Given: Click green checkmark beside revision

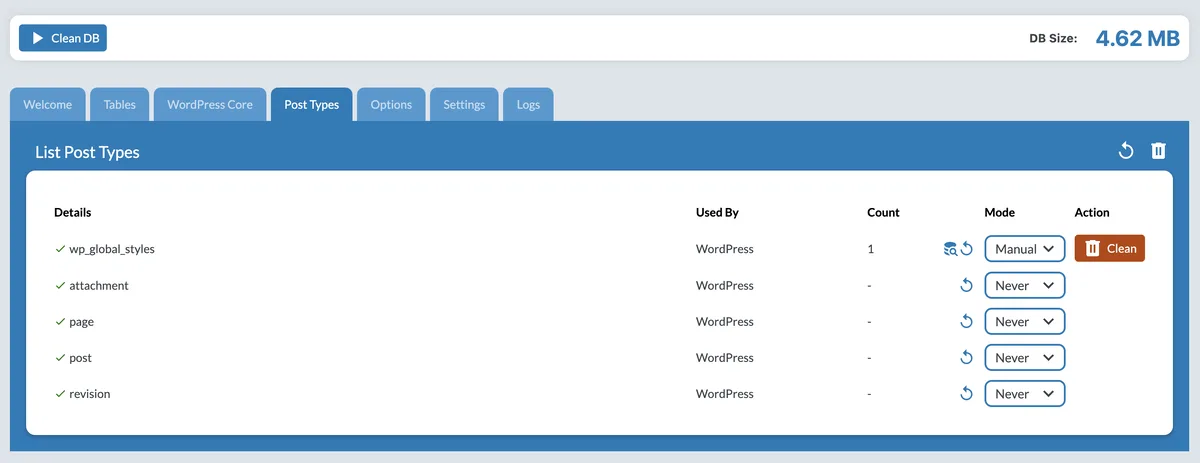Looking at the screenshot, I should 60,394.
